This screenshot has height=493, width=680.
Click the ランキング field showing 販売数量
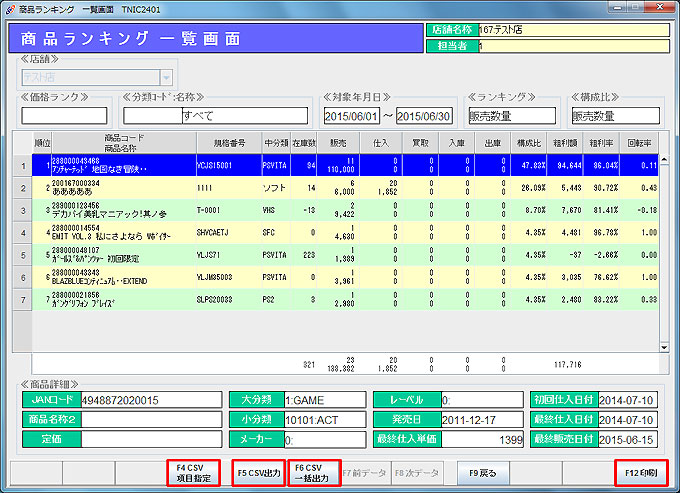point(508,116)
